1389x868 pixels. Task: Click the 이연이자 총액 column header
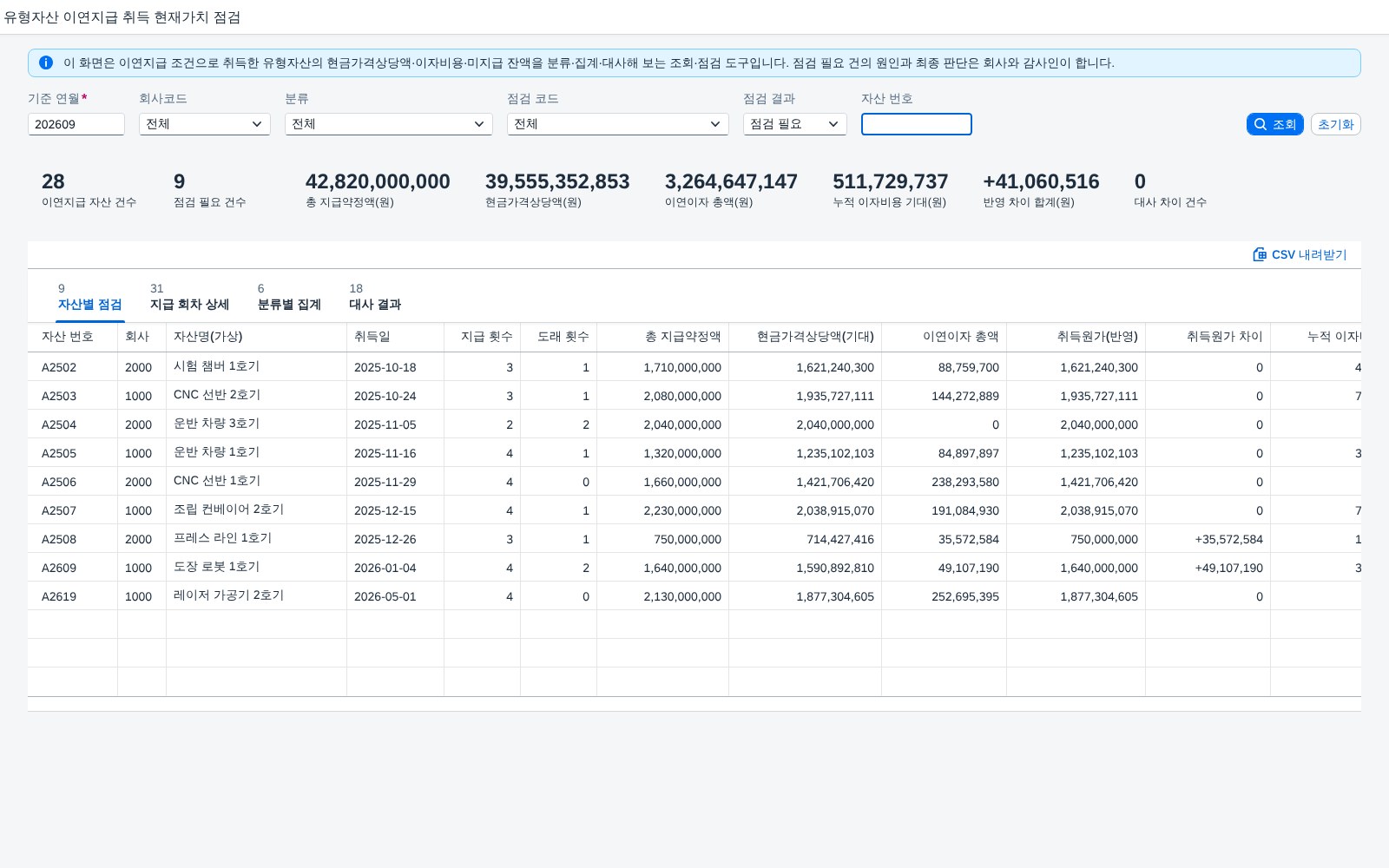pyautogui.click(x=945, y=337)
